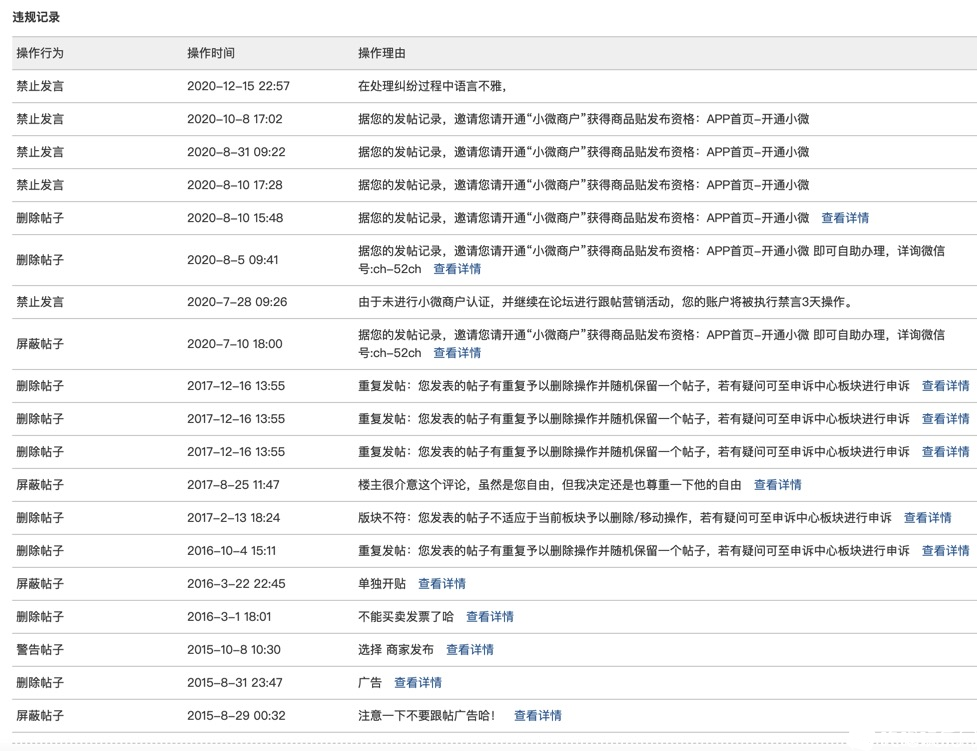This screenshot has height=751, width=977.
Task: Click 禁止发言 in the 2020-12-15 row
Action: pos(40,86)
